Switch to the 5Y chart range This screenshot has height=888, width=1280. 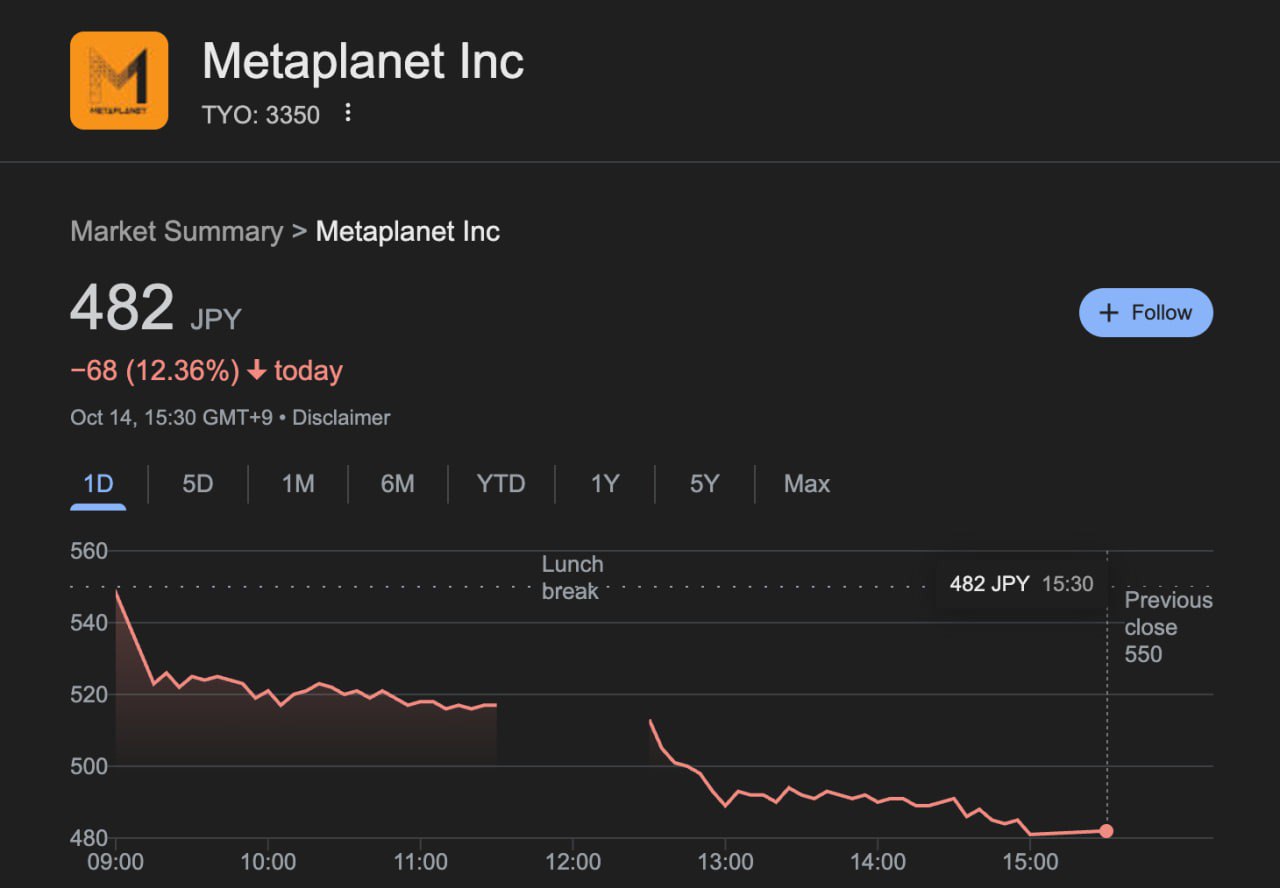[x=704, y=484]
